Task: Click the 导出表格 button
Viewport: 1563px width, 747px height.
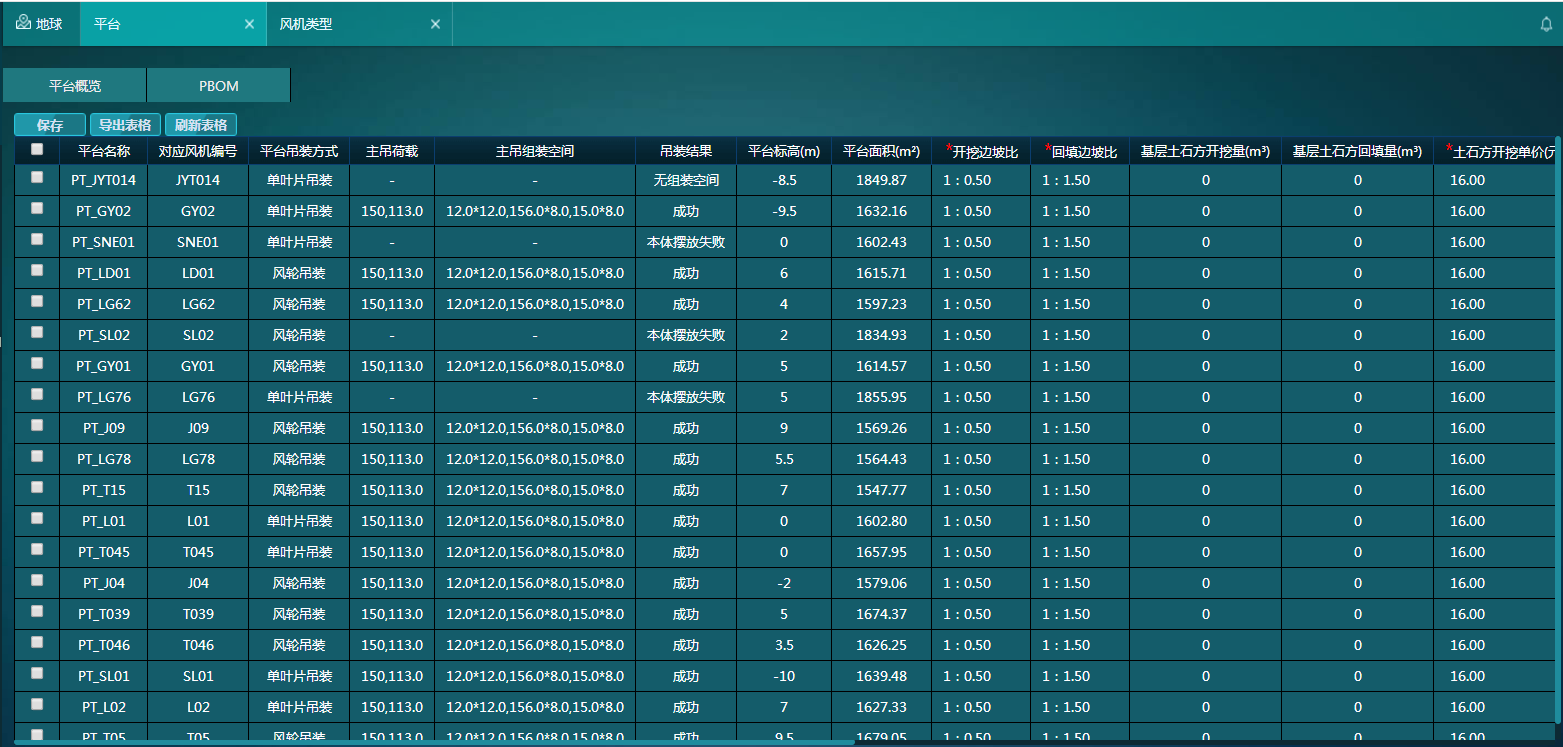Action: [125, 125]
